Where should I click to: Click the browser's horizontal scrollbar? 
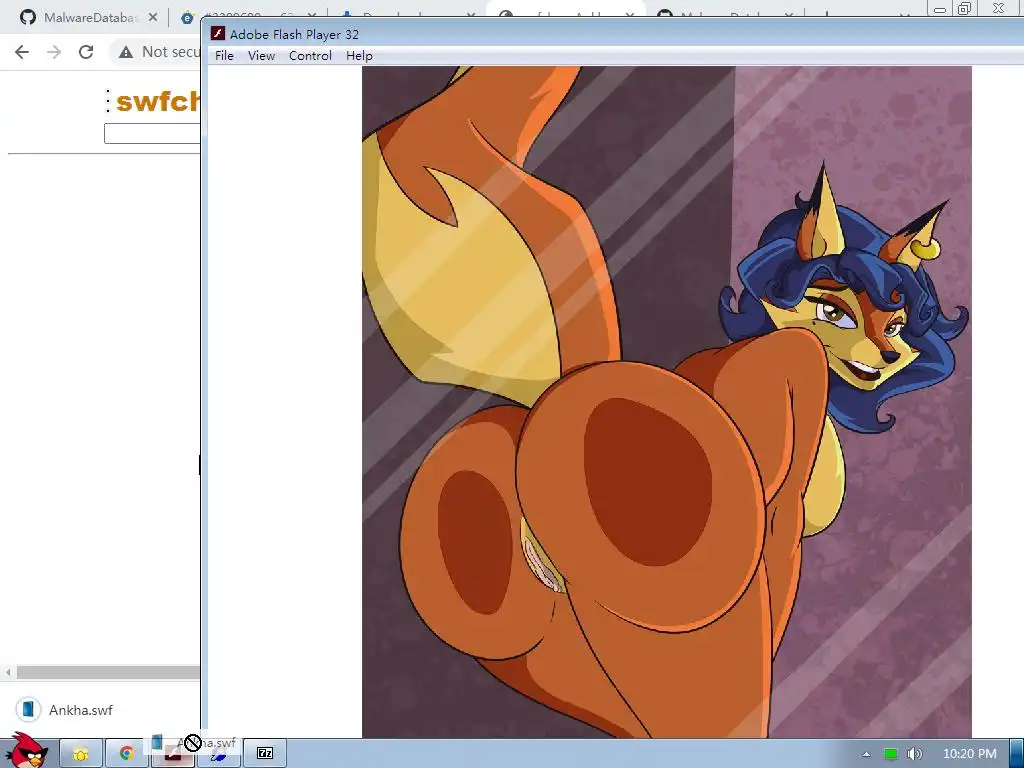(x=108, y=672)
